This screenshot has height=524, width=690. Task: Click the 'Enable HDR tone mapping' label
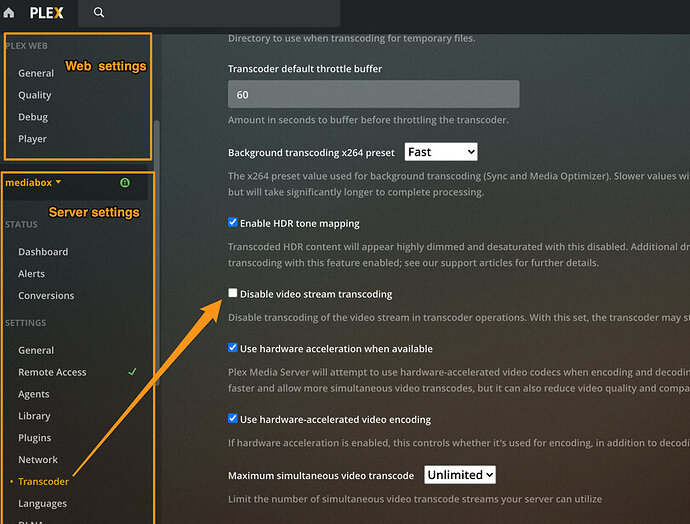tap(300, 224)
